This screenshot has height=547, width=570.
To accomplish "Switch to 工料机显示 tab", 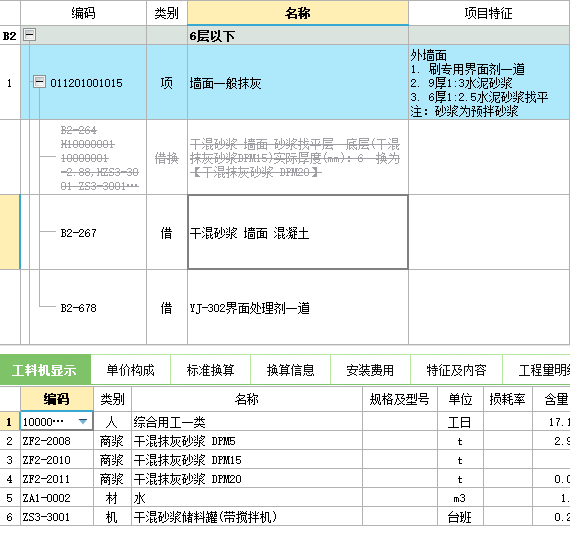I will pyautogui.click(x=45, y=370).
